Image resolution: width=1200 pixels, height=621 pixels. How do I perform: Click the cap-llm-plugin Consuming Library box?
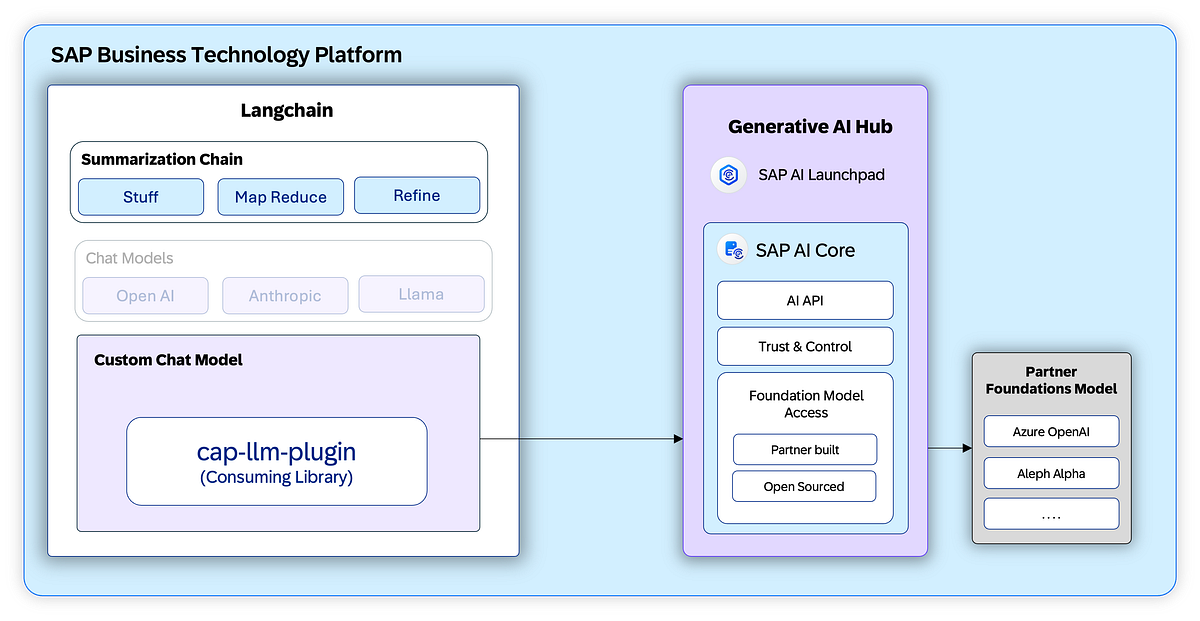point(277,461)
